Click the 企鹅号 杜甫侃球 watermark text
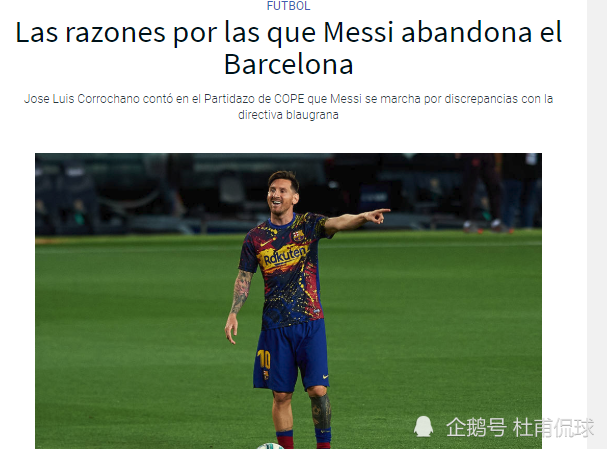The height and width of the screenshot is (449, 607). click(x=520, y=427)
